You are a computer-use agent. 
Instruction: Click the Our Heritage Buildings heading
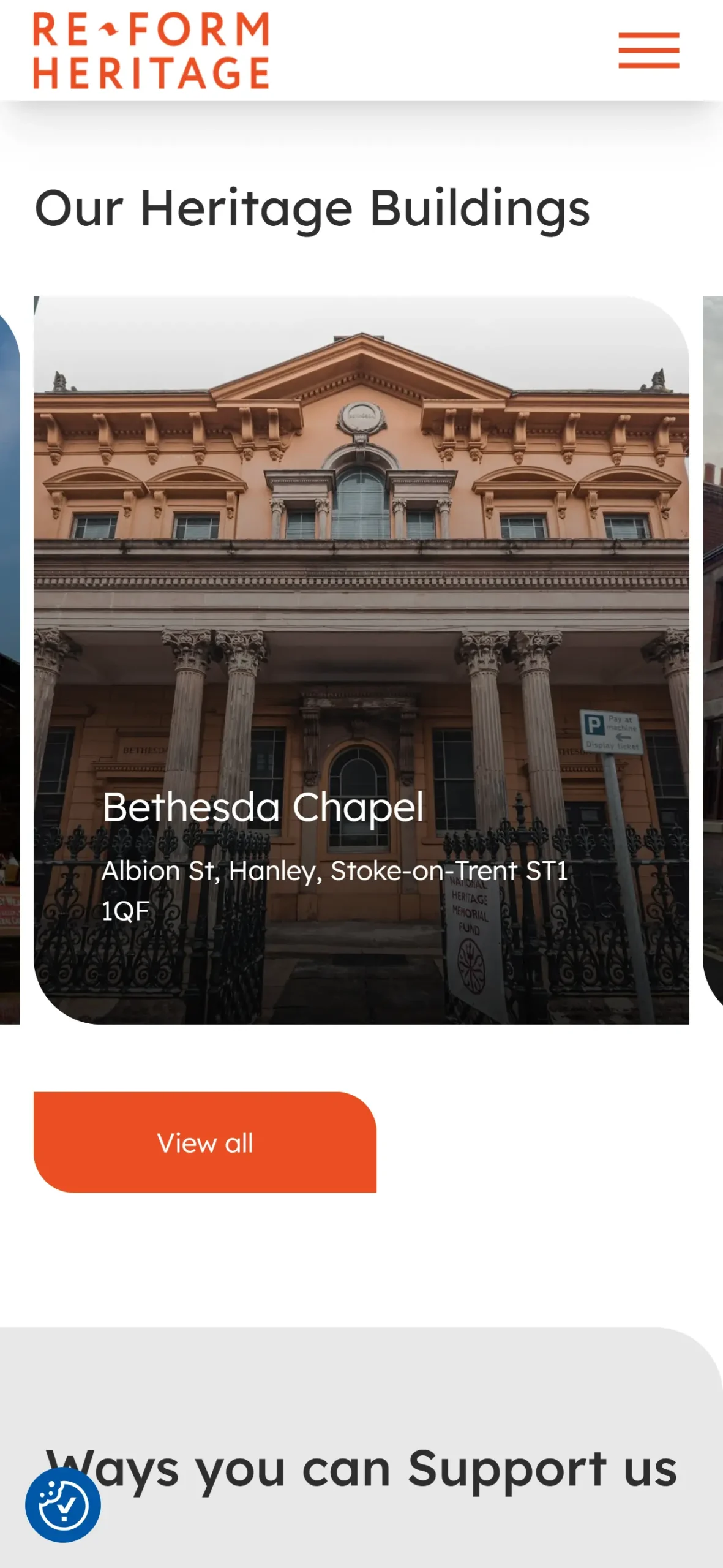312,209
